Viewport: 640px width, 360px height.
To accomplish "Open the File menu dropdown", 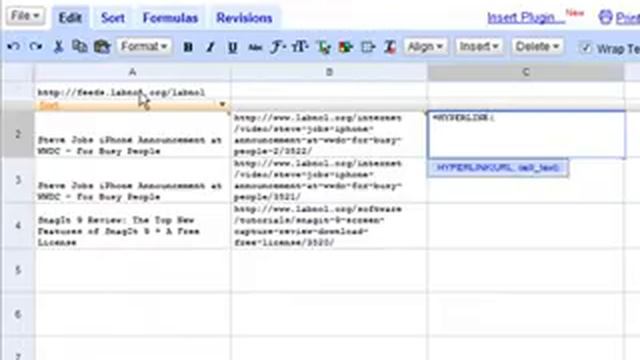I will (25, 16).
